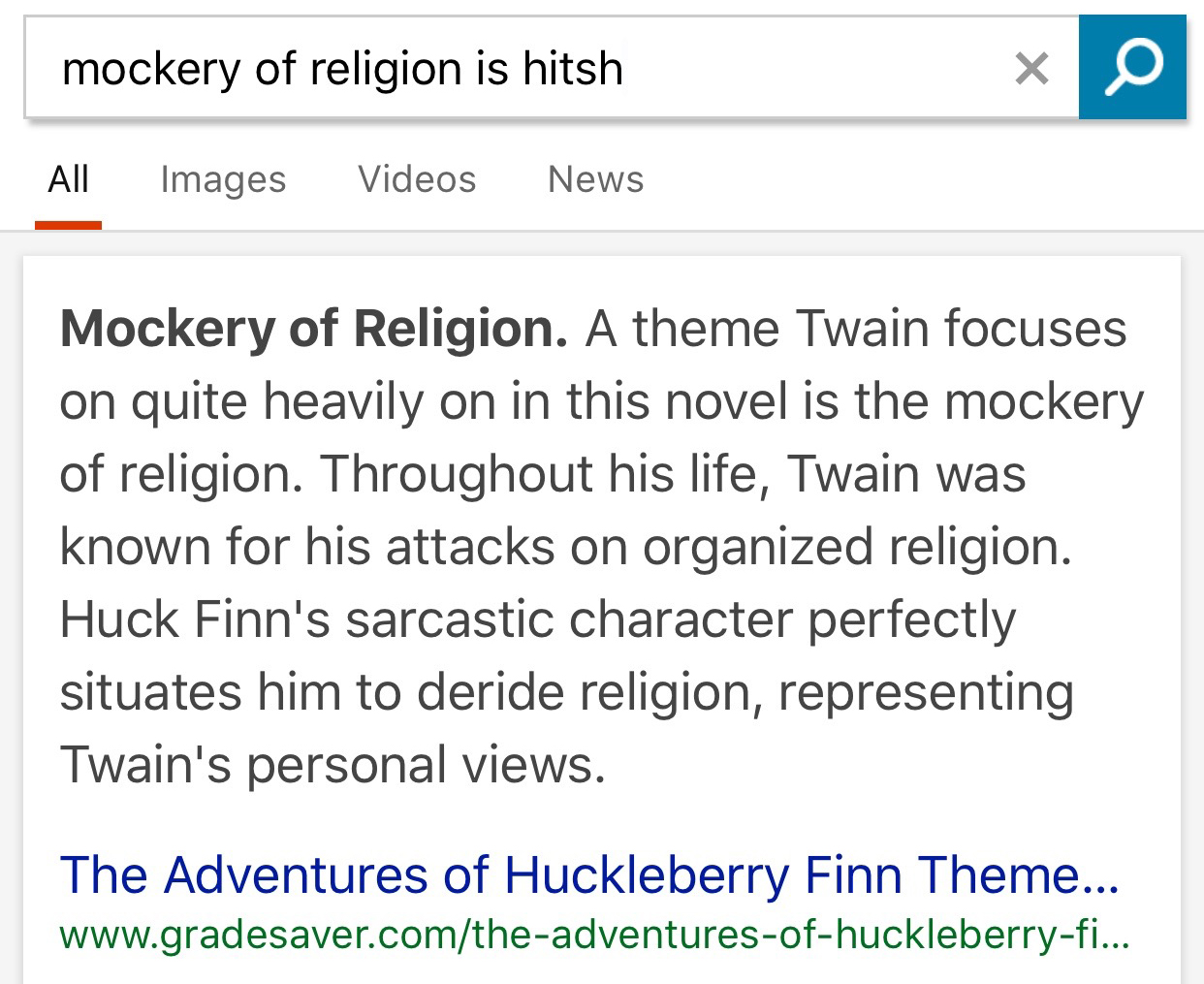Click the ellipsis ending the green URL
1204x984 pixels.
[x=1115, y=937]
